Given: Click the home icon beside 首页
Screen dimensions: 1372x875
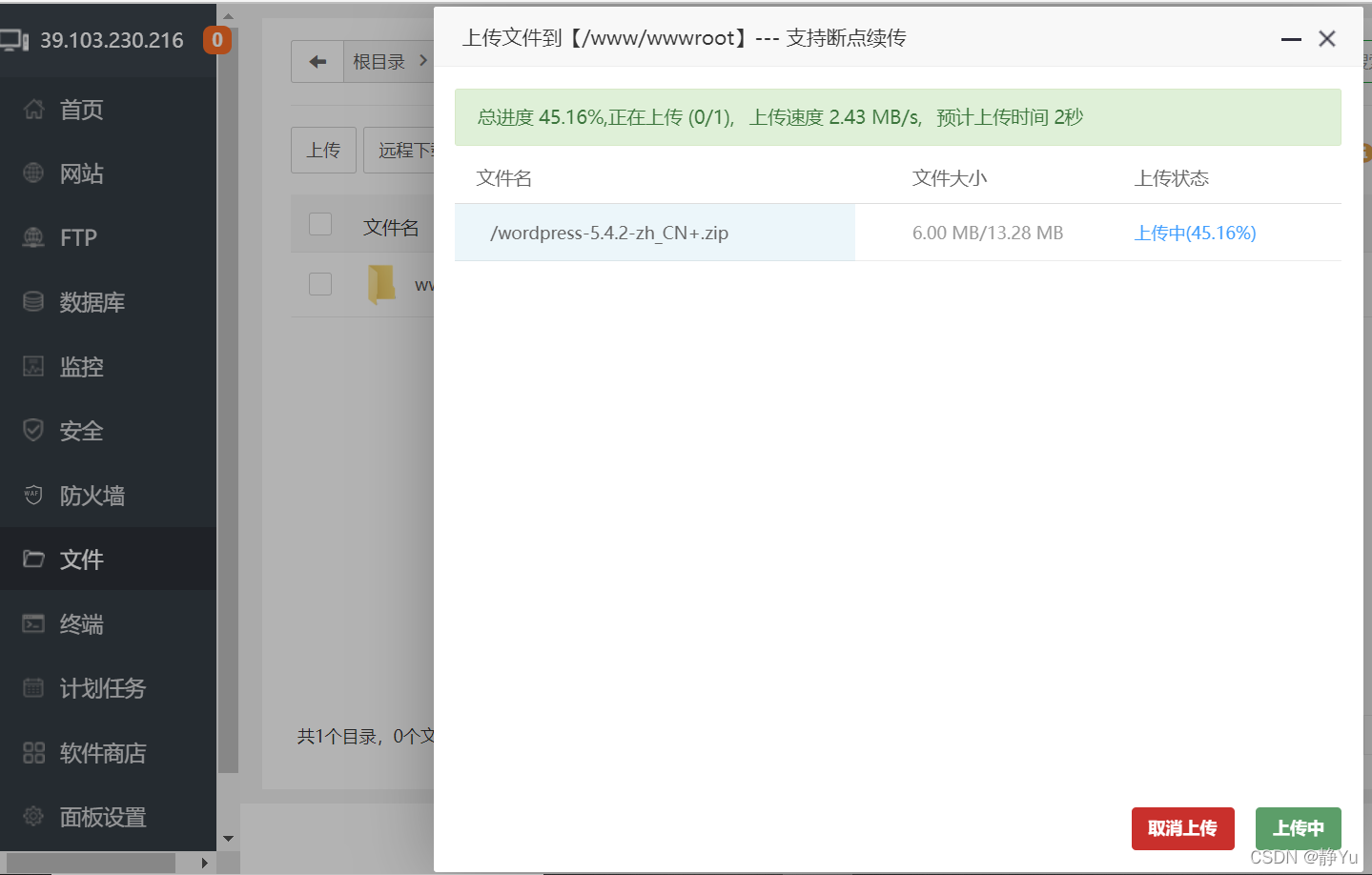Looking at the screenshot, I should pos(33,110).
